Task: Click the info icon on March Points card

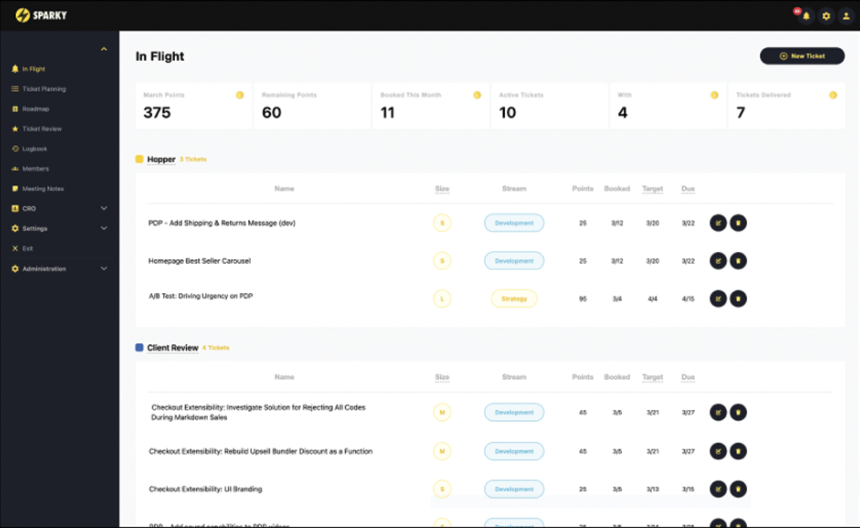Action: coord(240,95)
